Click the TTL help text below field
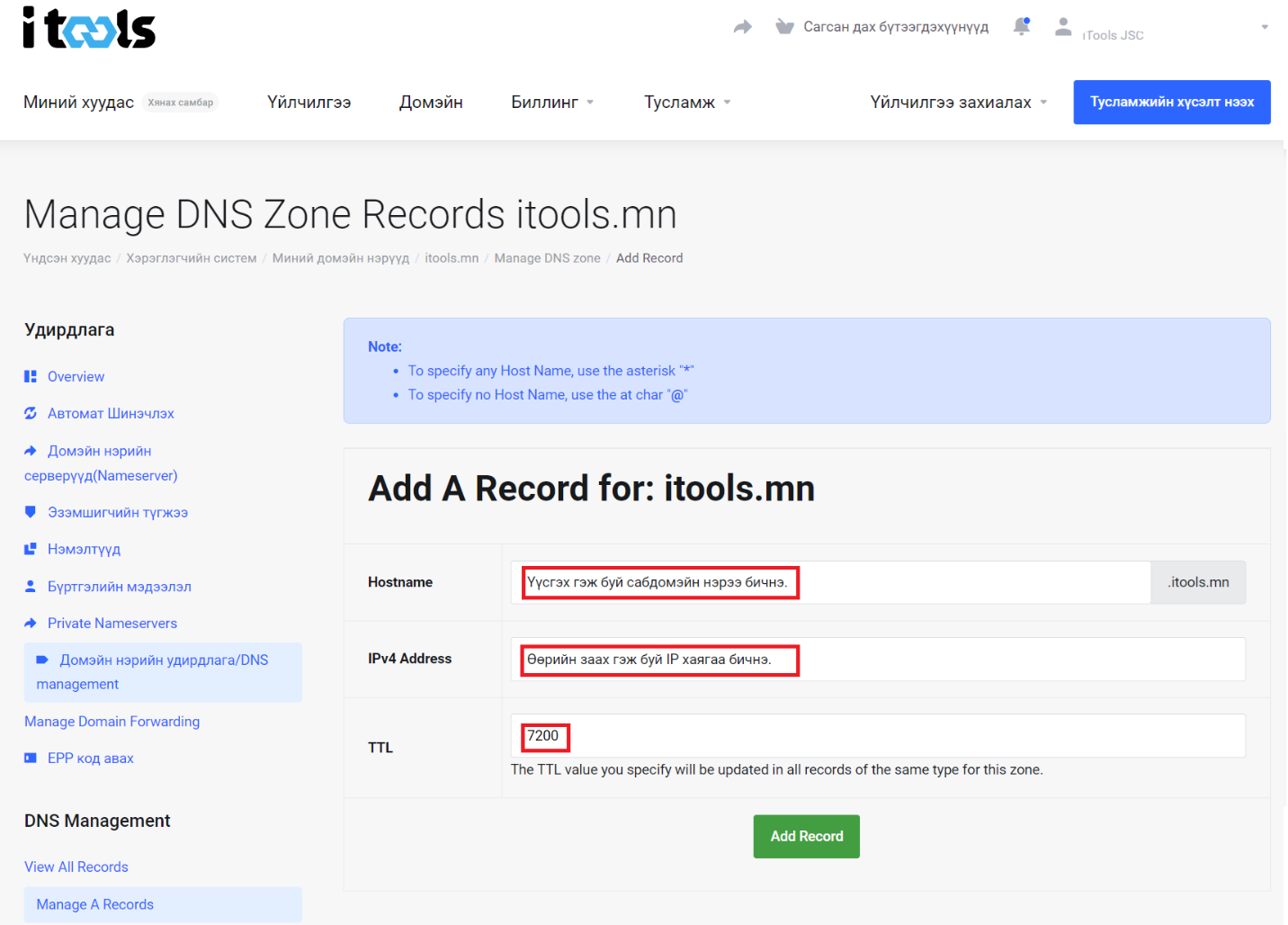 777,769
